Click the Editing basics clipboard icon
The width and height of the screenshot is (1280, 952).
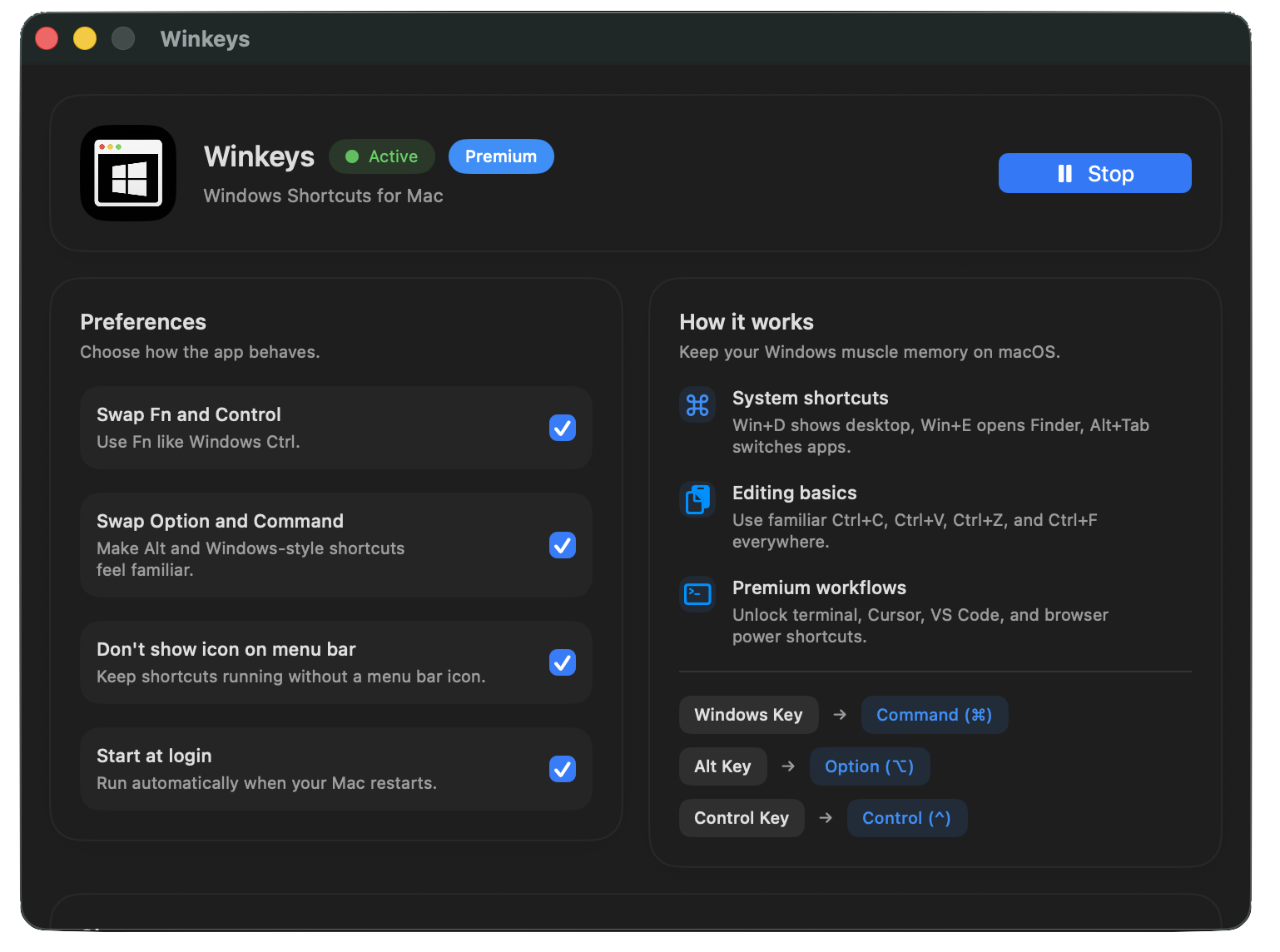(697, 500)
